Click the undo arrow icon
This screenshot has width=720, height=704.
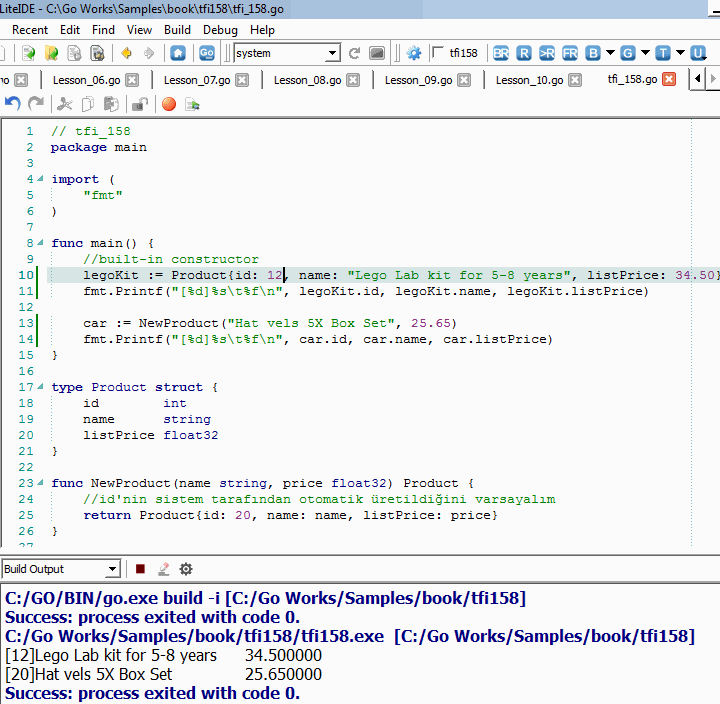[13, 103]
